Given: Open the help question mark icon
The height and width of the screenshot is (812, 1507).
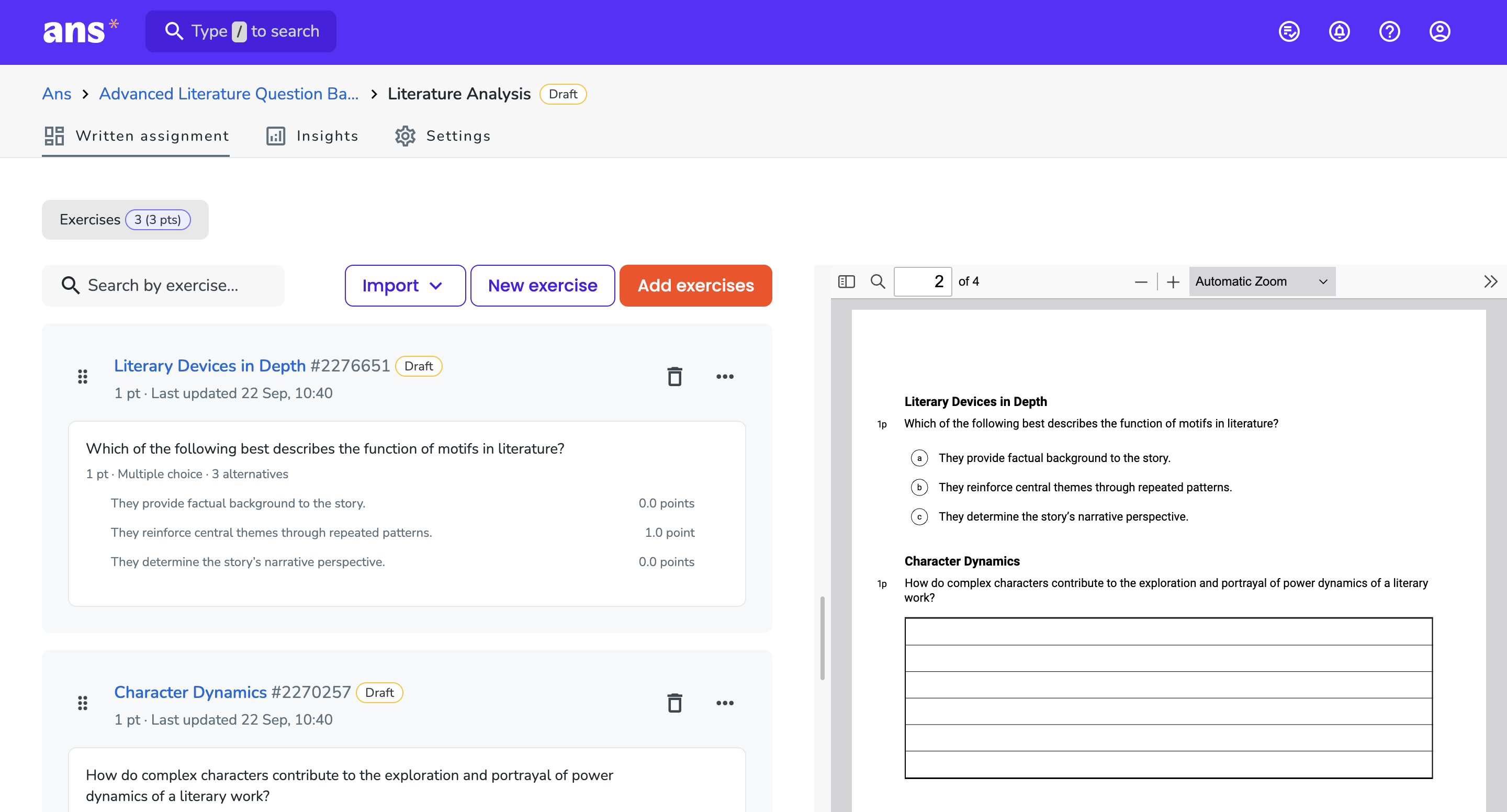Looking at the screenshot, I should point(1389,31).
